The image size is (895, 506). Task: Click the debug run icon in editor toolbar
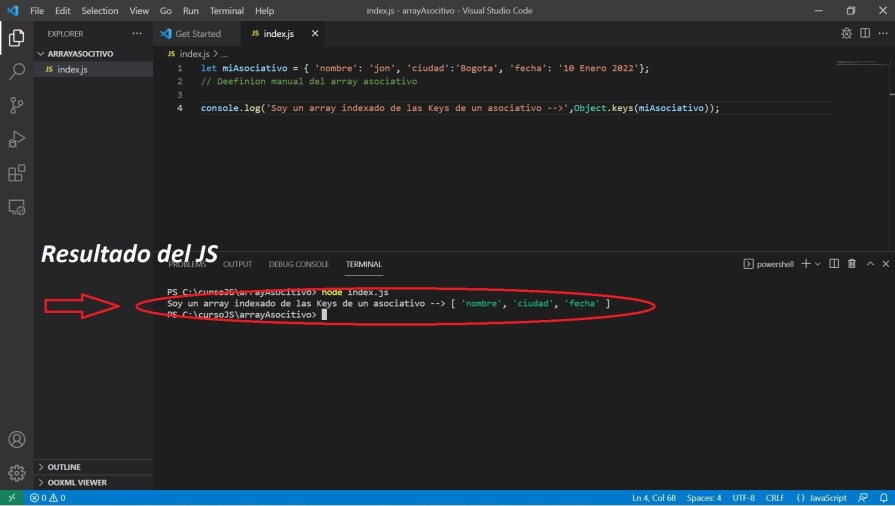846,34
